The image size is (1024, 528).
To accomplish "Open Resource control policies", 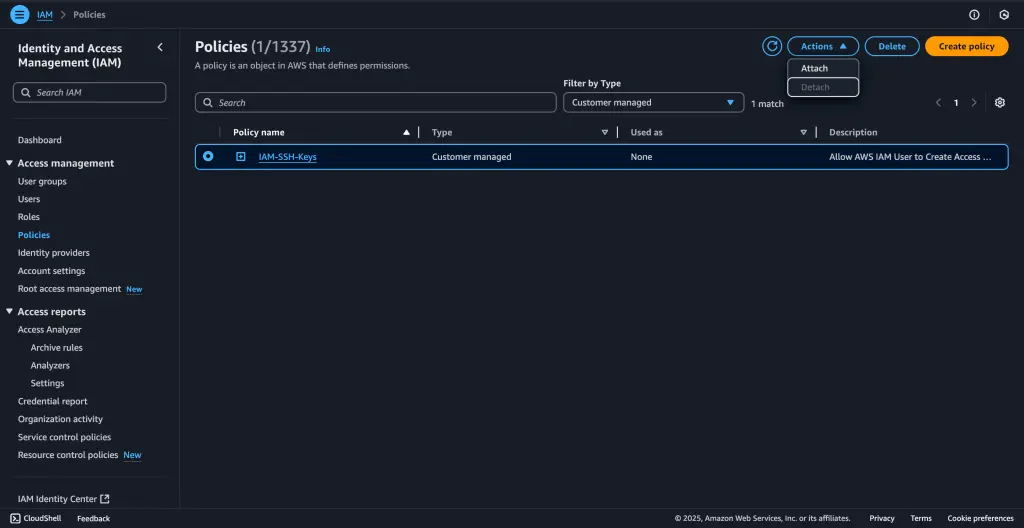I will pyautogui.click(x=68, y=455).
